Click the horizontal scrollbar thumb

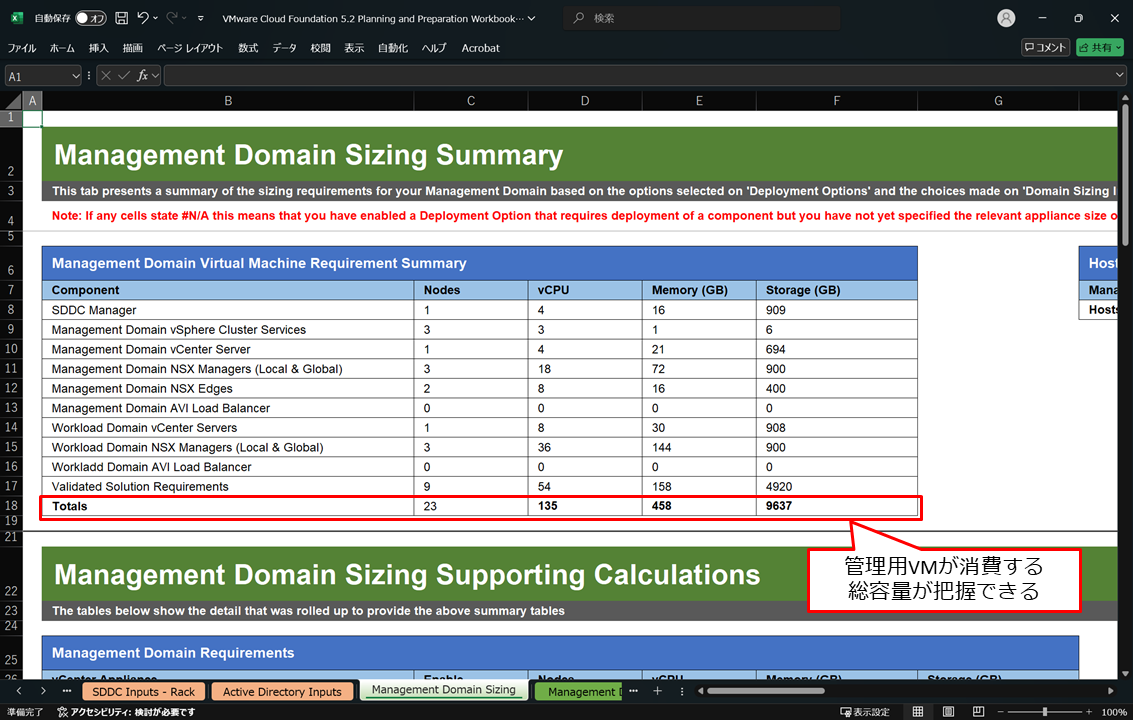click(x=766, y=691)
